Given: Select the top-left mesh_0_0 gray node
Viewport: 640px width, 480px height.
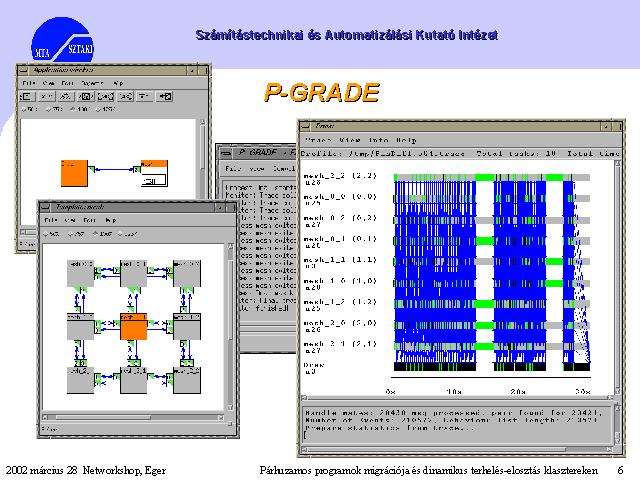Looking at the screenshot, I should click(80, 273).
